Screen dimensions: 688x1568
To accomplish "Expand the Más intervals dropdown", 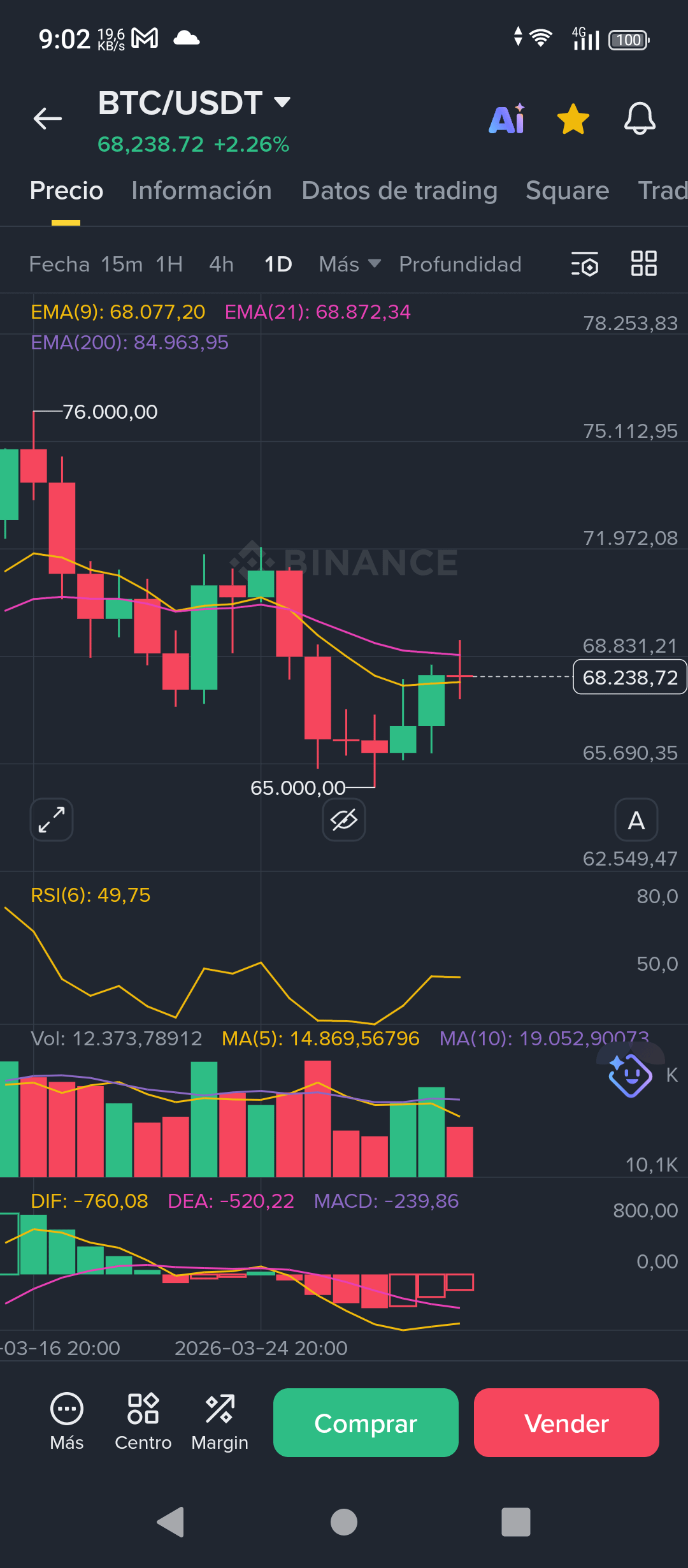I will (350, 264).
